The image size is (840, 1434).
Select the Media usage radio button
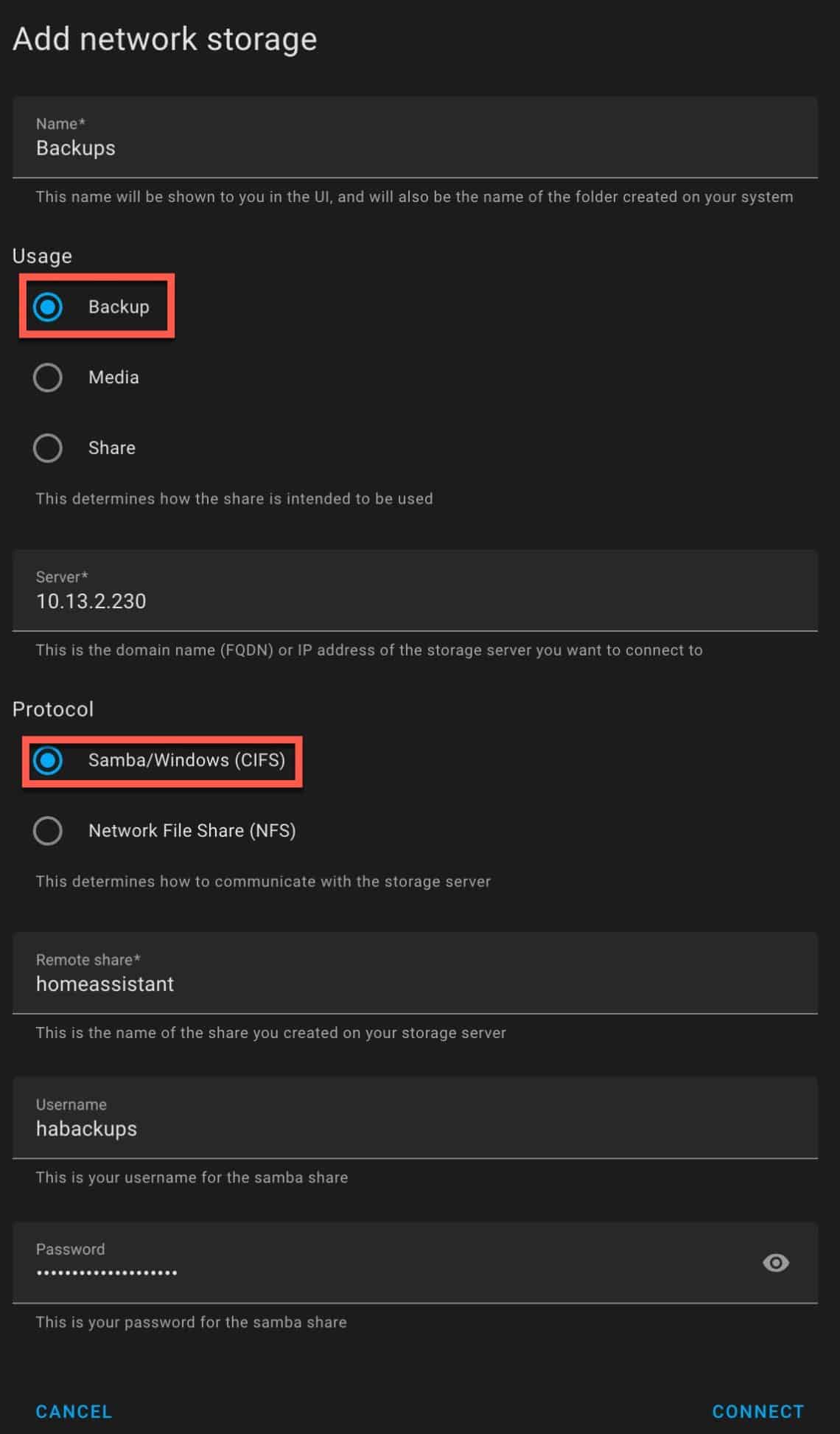(x=47, y=377)
